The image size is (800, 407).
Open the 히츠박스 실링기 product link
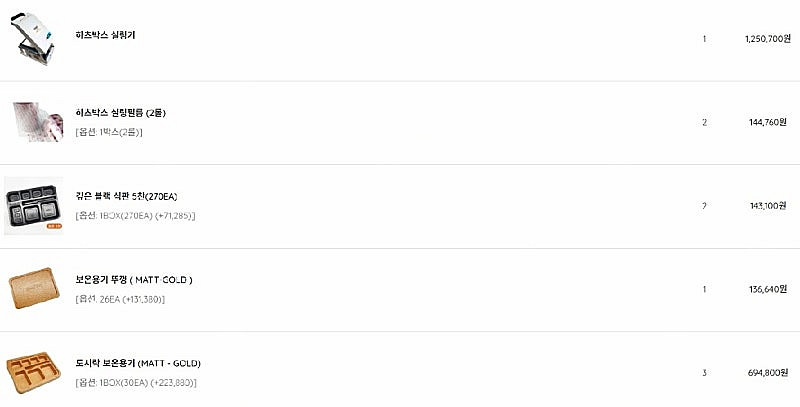click(106, 35)
